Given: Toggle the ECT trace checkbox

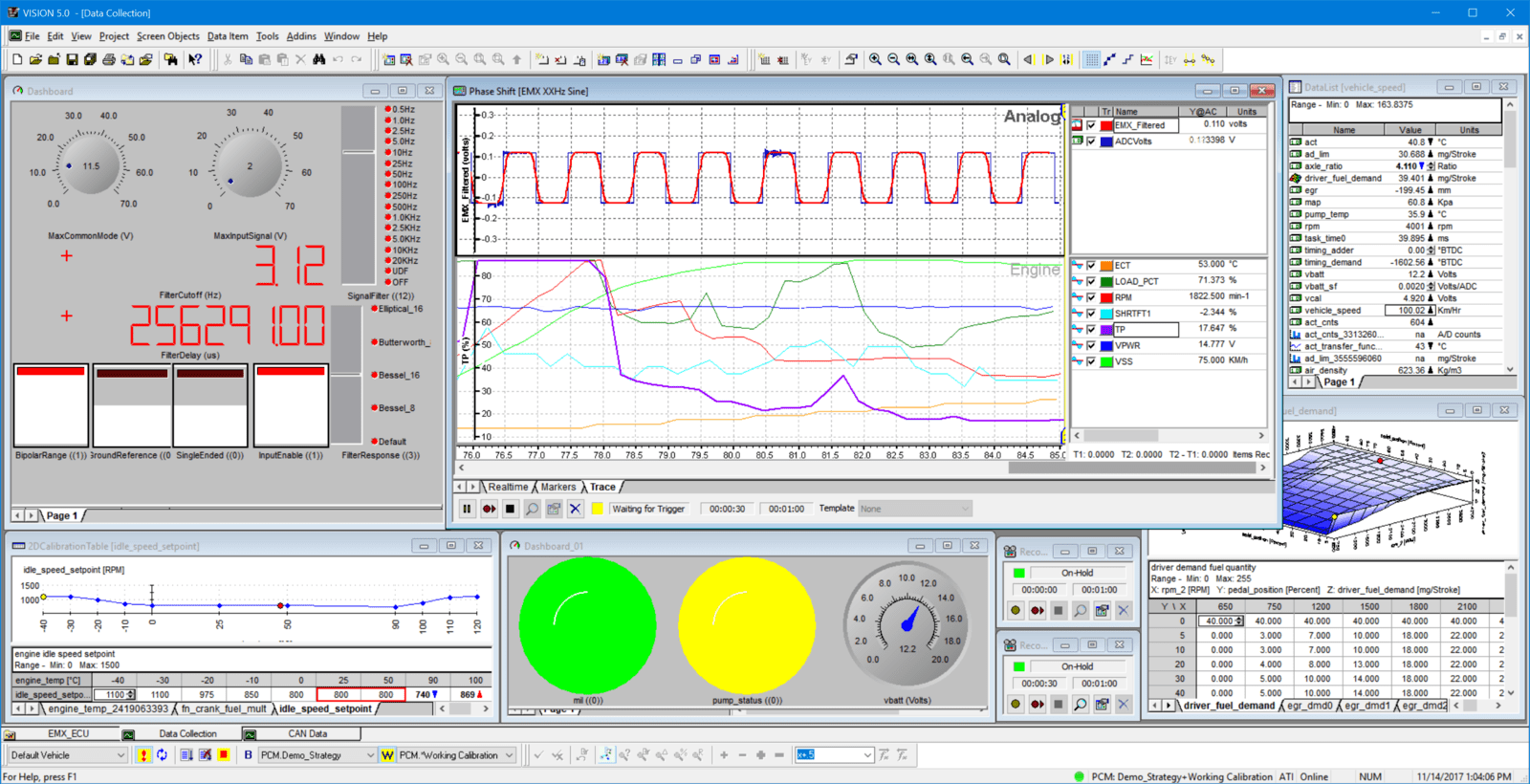Looking at the screenshot, I should (1091, 266).
